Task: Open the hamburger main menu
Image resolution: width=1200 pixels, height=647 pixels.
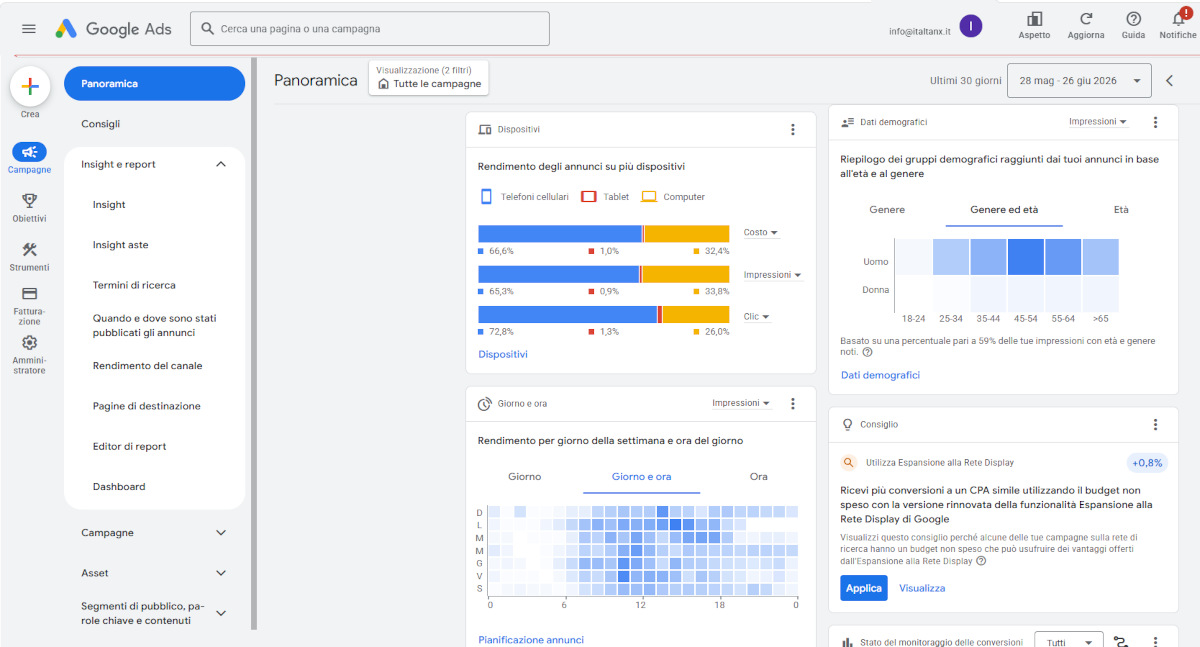Action: click(x=28, y=29)
